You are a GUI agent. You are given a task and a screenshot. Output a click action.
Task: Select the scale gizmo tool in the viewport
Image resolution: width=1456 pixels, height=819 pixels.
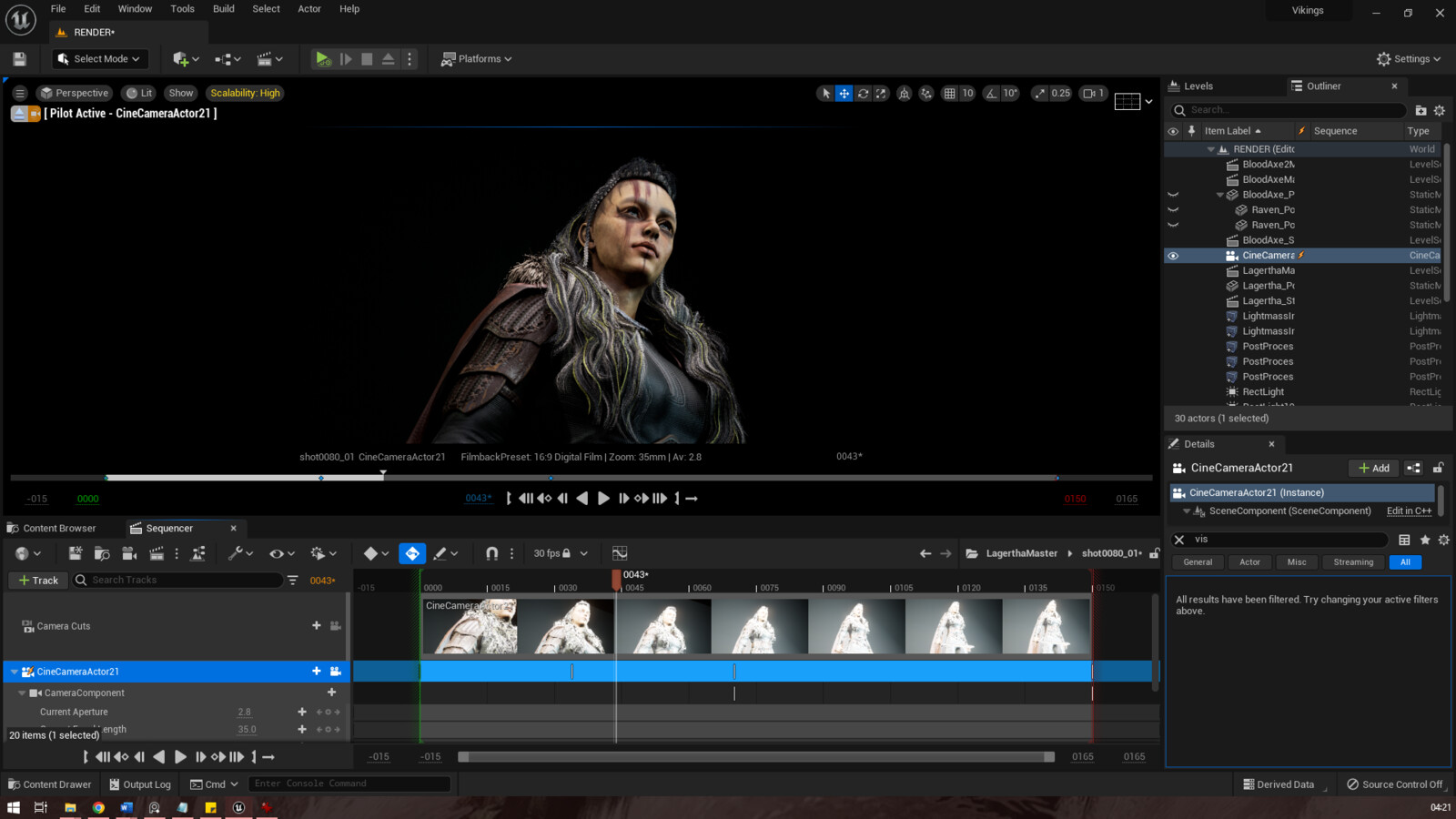(x=881, y=93)
